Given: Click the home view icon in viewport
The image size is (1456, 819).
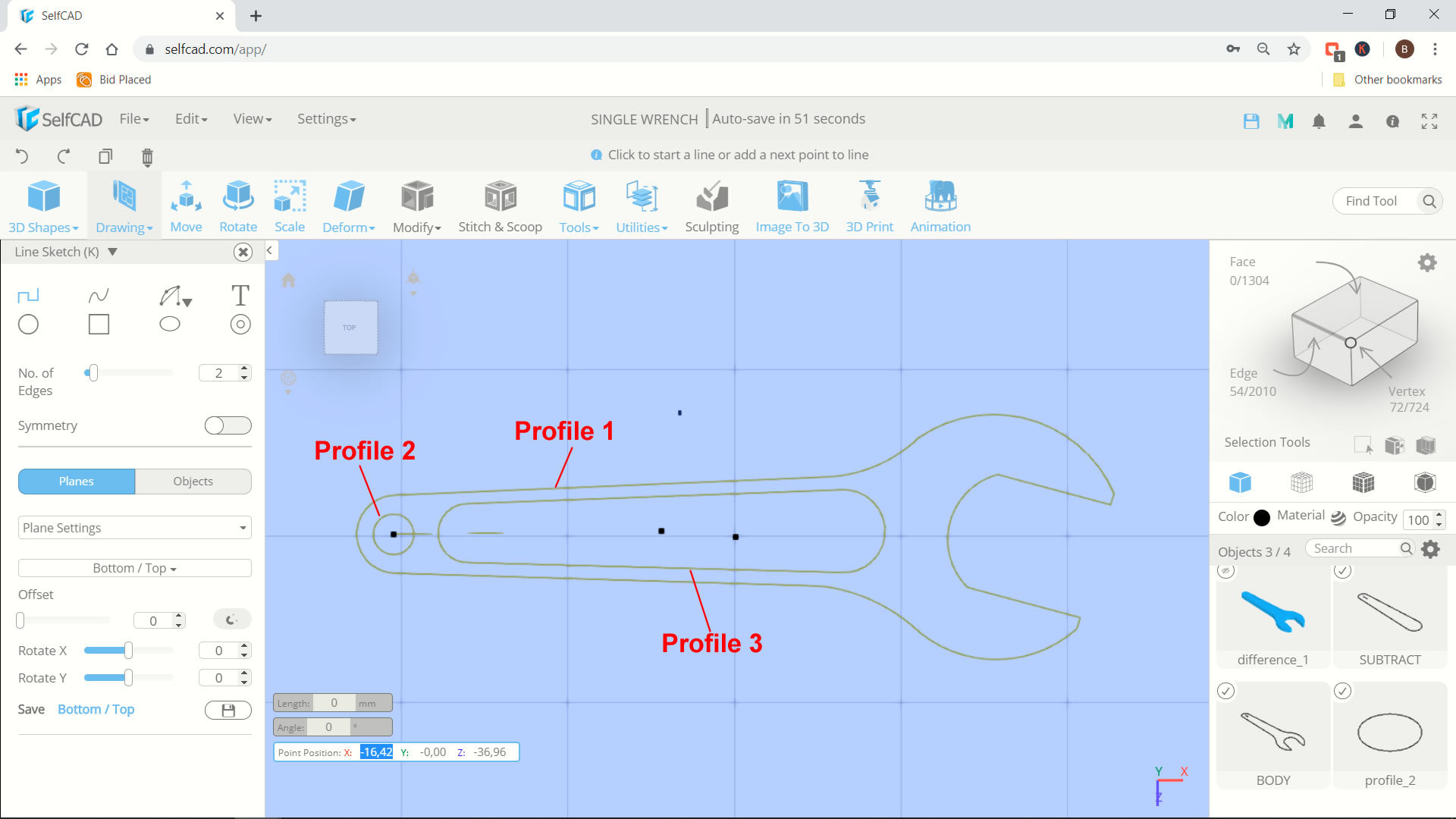Looking at the screenshot, I should click(288, 281).
